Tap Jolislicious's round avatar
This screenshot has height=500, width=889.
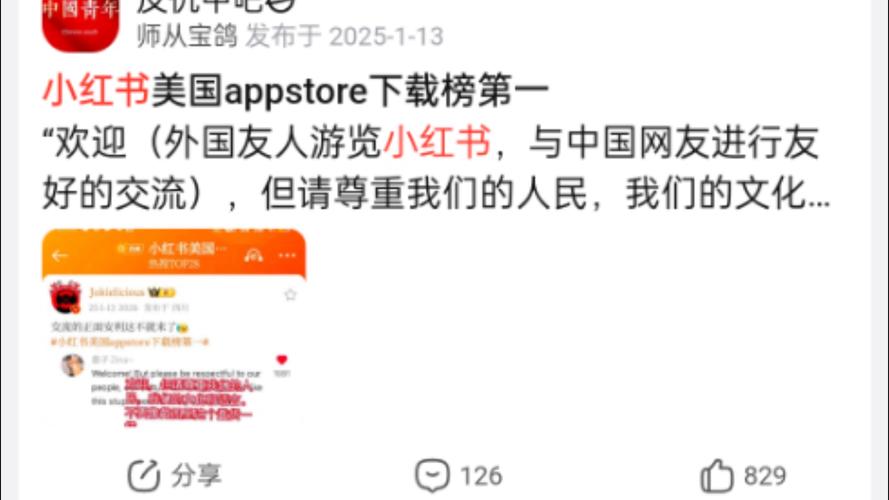pos(66,297)
